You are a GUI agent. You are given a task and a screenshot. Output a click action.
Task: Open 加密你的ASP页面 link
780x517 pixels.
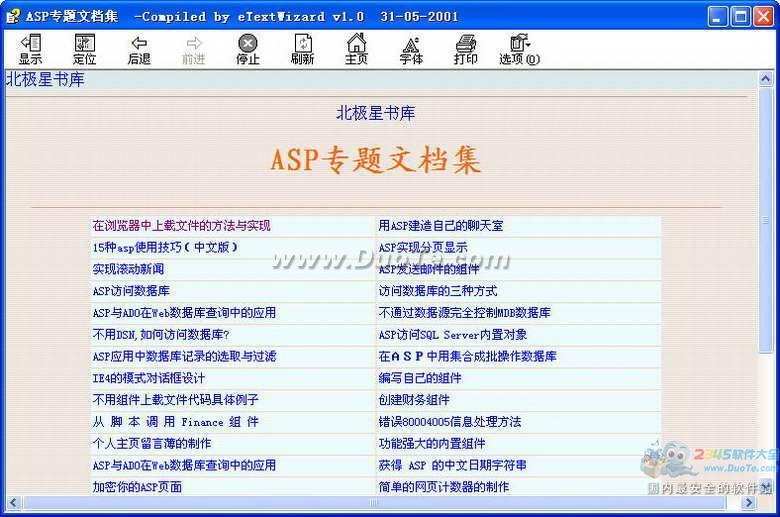point(137,487)
